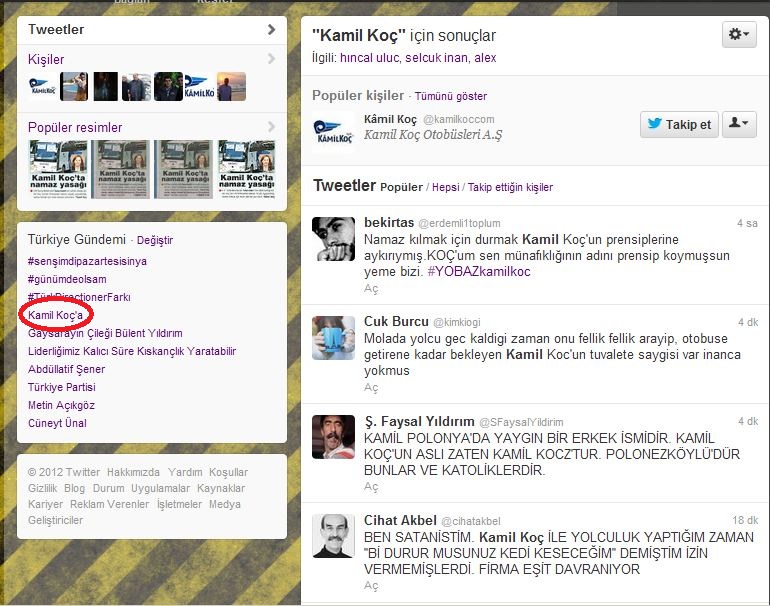The width and height of the screenshot is (770, 606).
Task: Click sunset silhouette avatar in Kişiler
Action: (x=232, y=86)
